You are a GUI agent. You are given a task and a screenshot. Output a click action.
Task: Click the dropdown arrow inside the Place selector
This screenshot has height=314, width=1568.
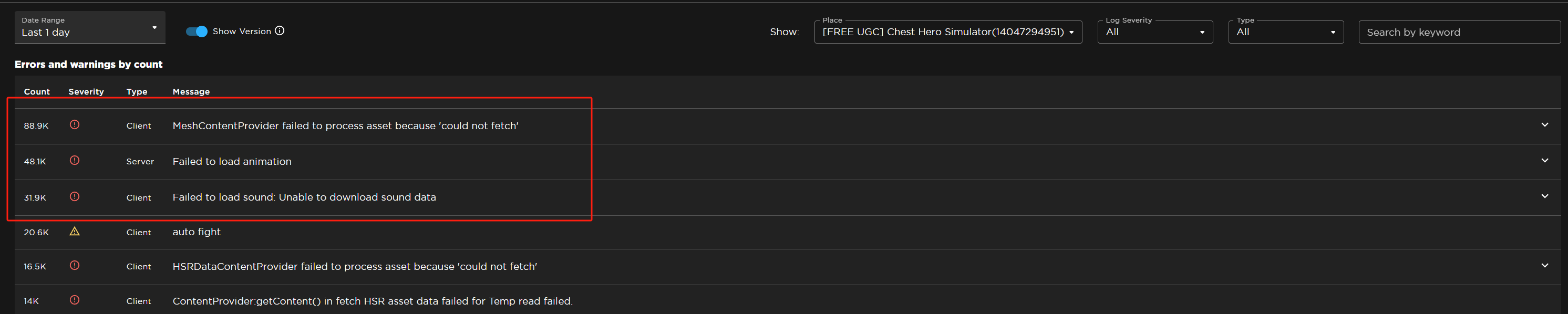pos(1072,32)
